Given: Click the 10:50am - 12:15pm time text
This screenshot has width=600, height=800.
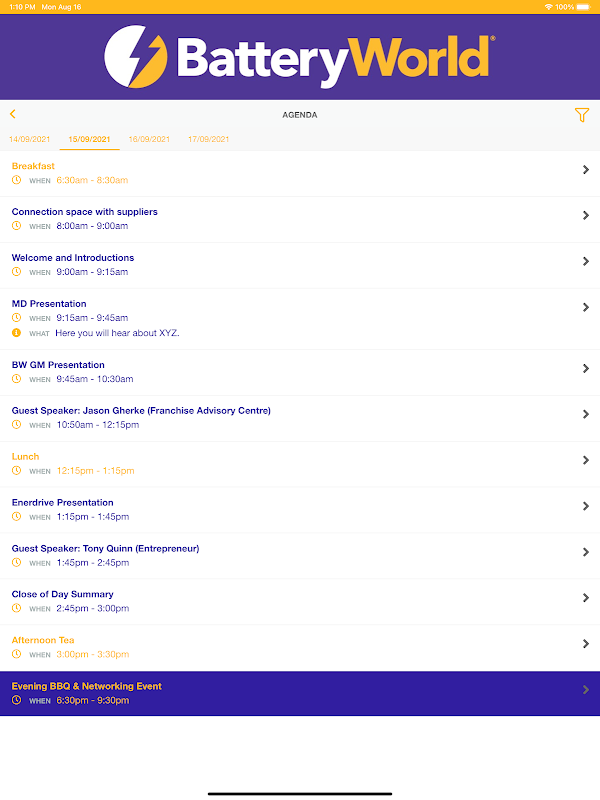Looking at the screenshot, I should (98, 425).
